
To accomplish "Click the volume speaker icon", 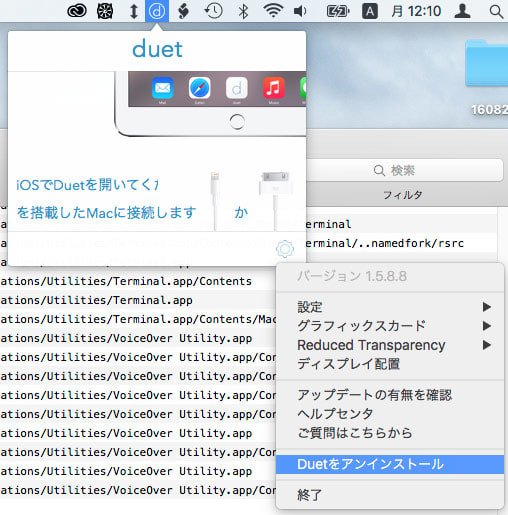I will click(x=300, y=11).
